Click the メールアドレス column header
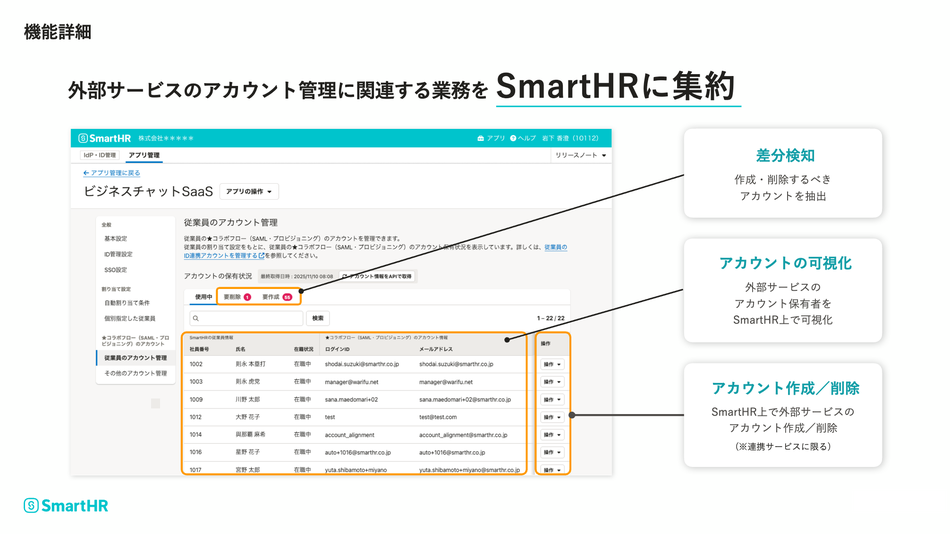Screen dimensions: 950x534 (436, 350)
